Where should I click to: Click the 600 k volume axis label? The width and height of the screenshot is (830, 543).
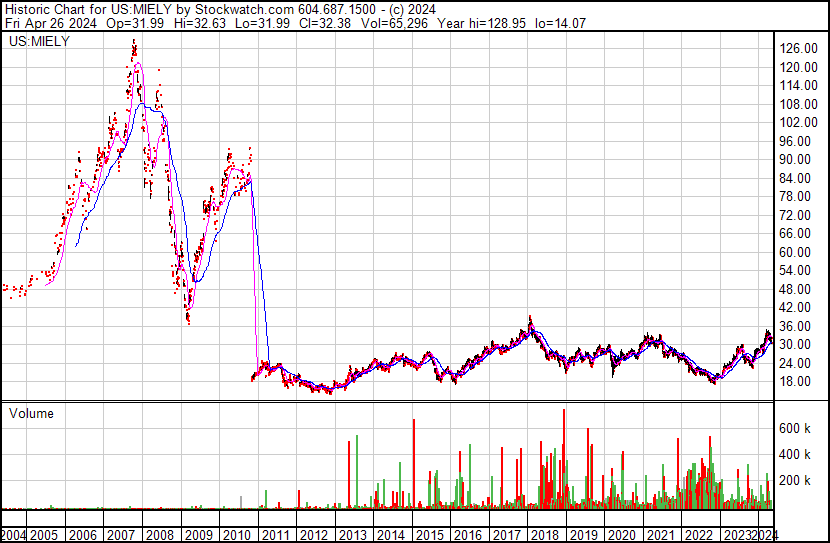click(x=795, y=428)
